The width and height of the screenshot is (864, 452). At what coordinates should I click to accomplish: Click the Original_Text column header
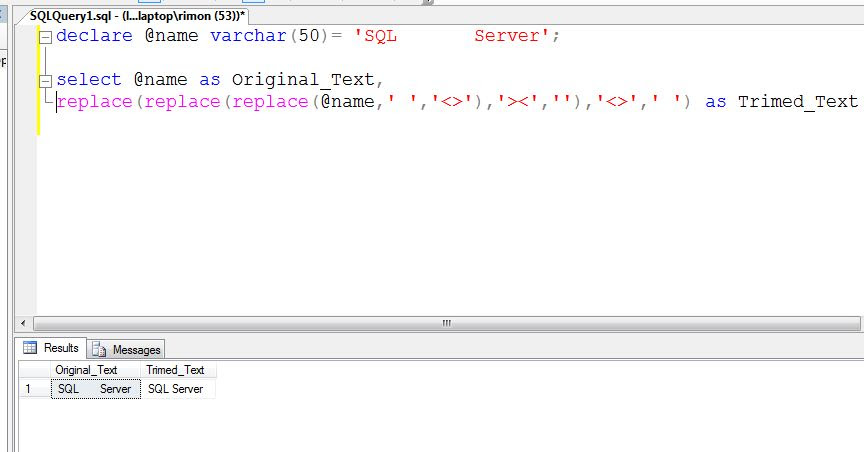click(95, 370)
